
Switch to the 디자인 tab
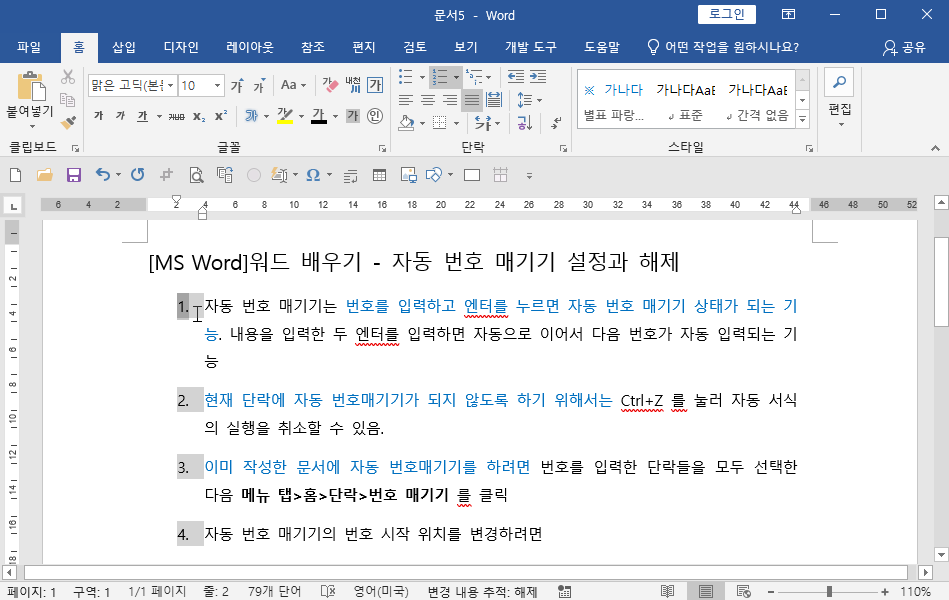click(181, 47)
